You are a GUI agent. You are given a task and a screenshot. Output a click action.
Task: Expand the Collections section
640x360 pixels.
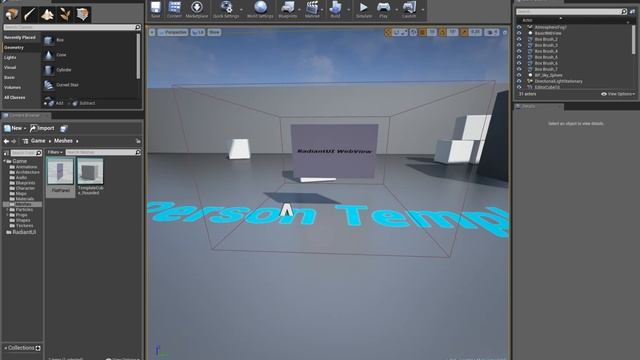point(5,348)
